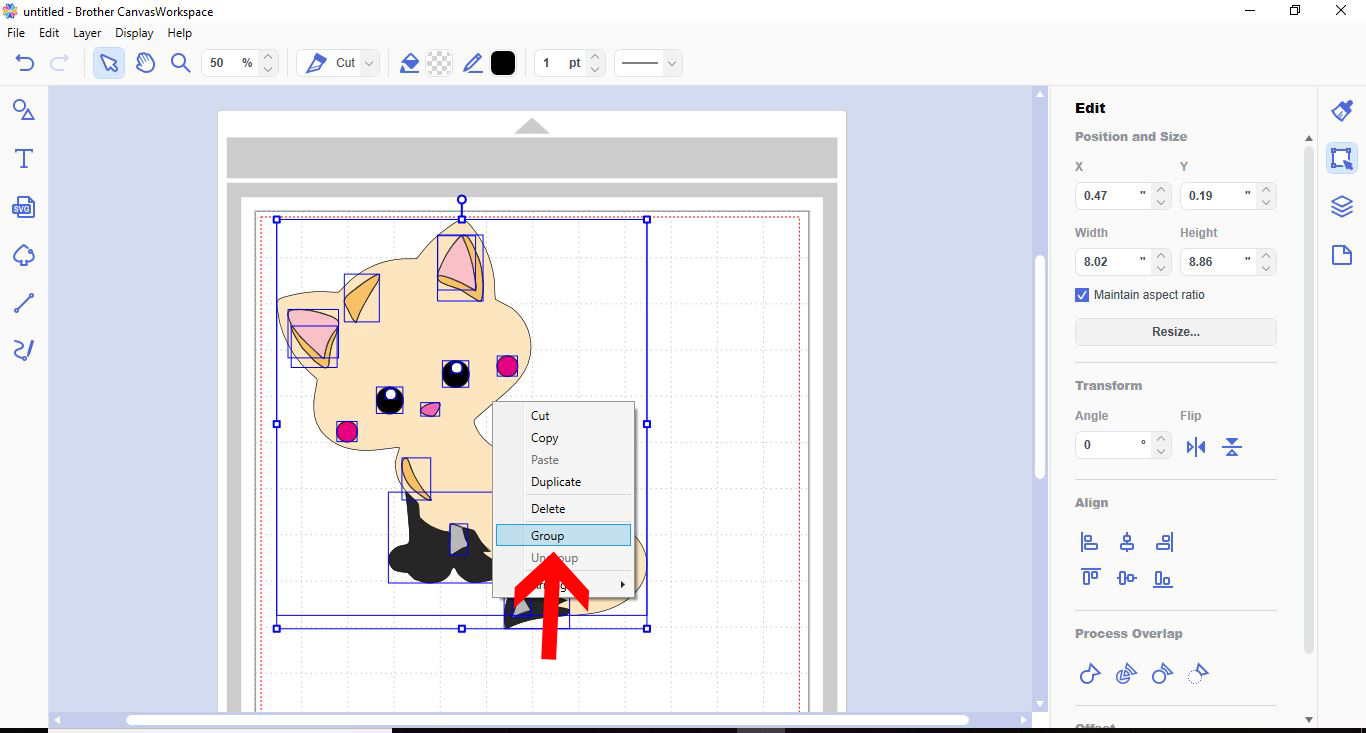Choose Group from the context menu
This screenshot has height=733, width=1366.
click(547, 535)
